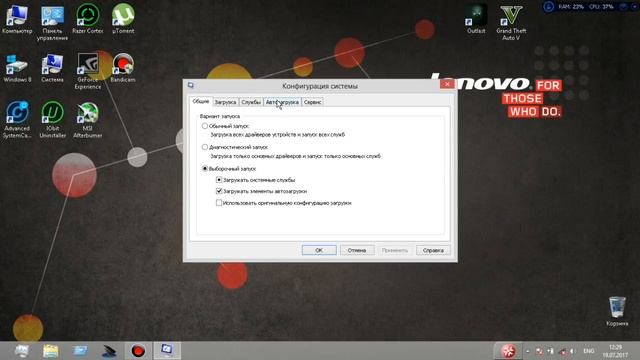Click the Отмена button
The image size is (640, 360).
[357, 250]
